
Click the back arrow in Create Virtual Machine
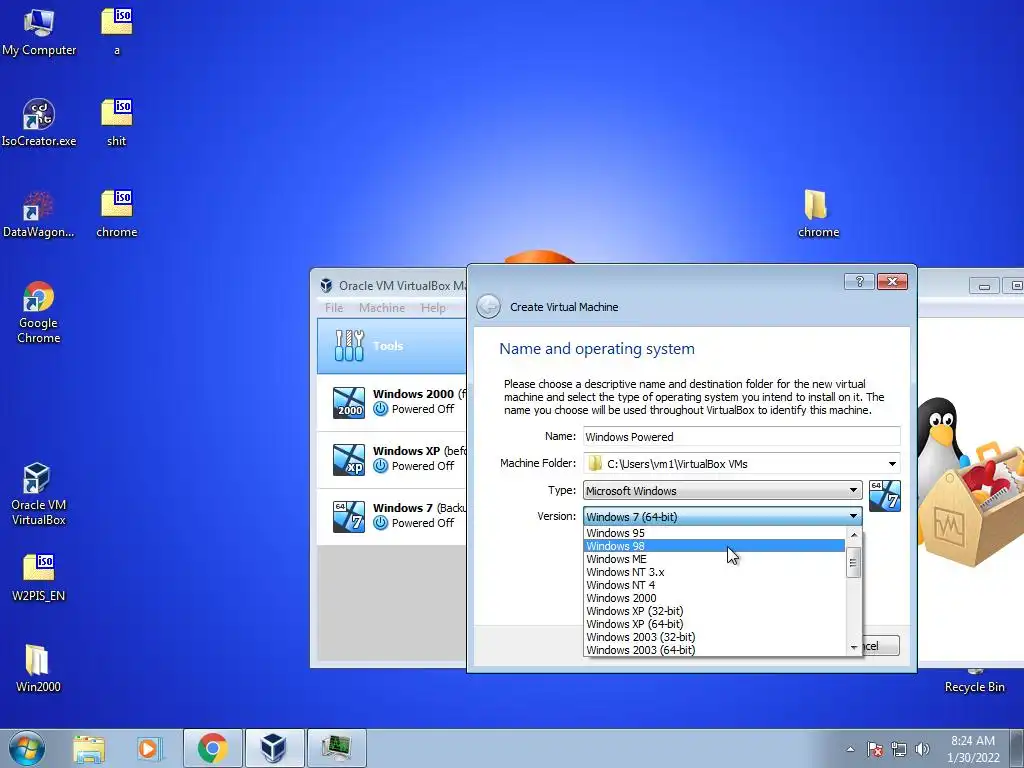(488, 306)
